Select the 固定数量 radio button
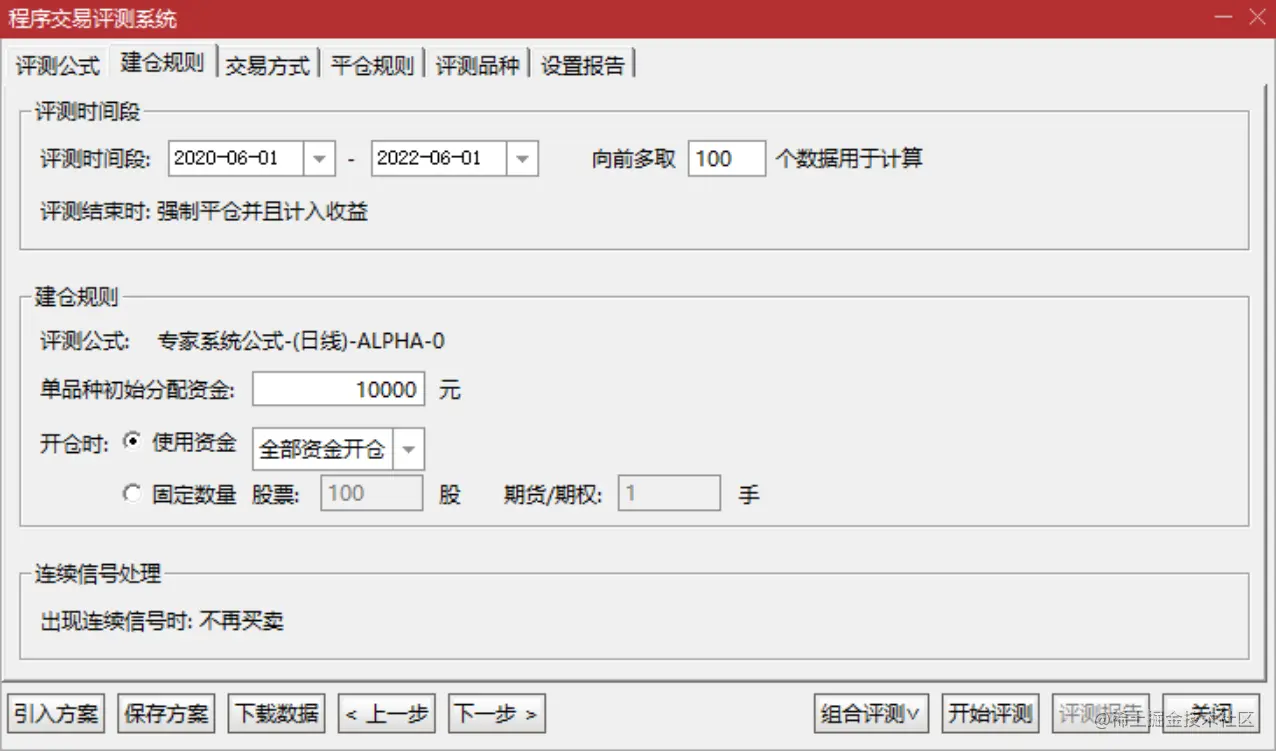Viewport: 1276px width, 751px height. coord(132,494)
